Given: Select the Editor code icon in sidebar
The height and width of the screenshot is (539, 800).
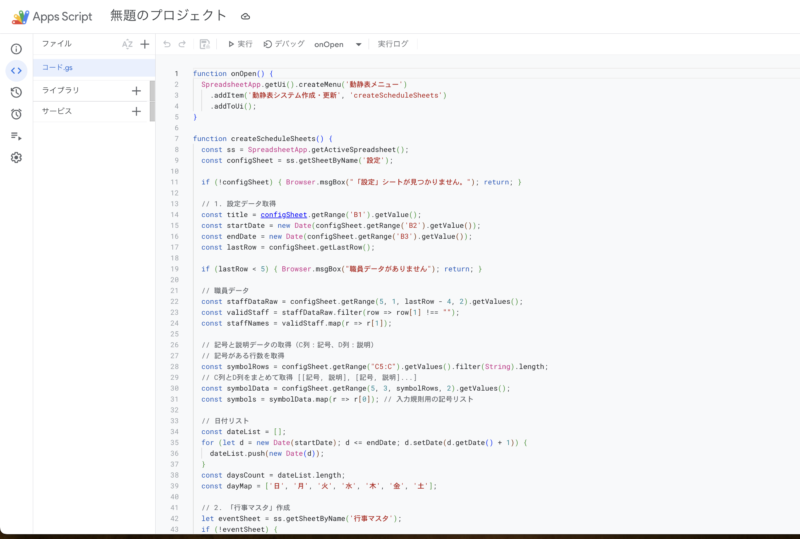Looking at the screenshot, I should pyautogui.click(x=16, y=70).
